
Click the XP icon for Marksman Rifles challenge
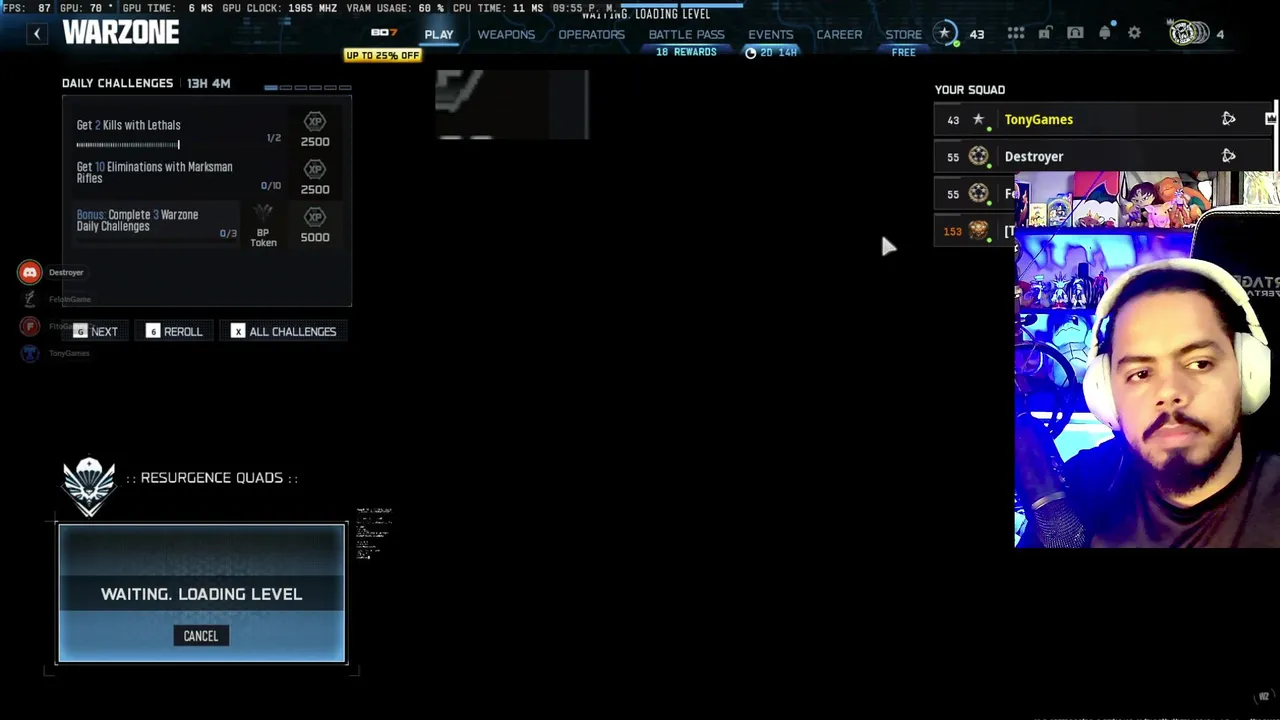click(x=315, y=170)
